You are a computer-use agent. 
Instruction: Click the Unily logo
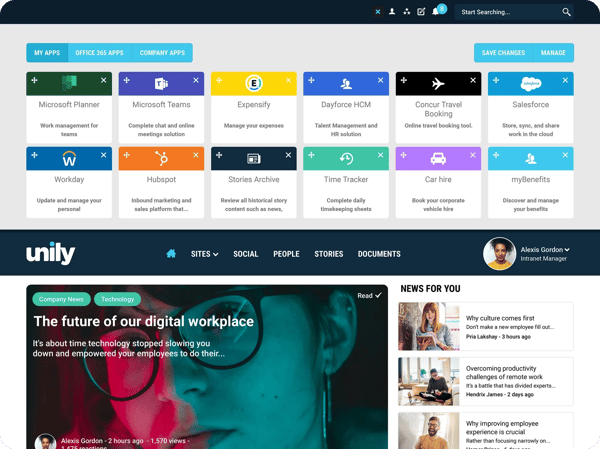pyautogui.click(x=51, y=253)
